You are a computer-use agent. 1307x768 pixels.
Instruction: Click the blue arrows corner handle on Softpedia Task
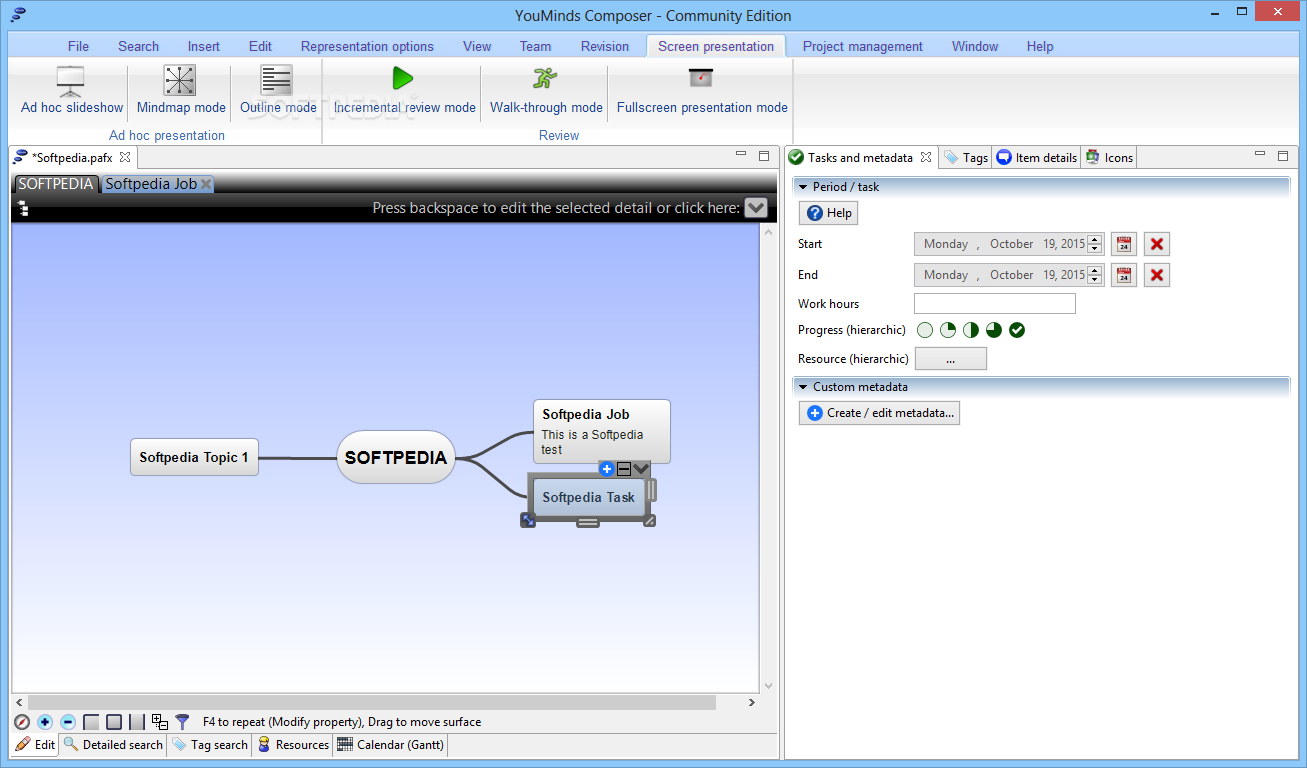coord(528,519)
